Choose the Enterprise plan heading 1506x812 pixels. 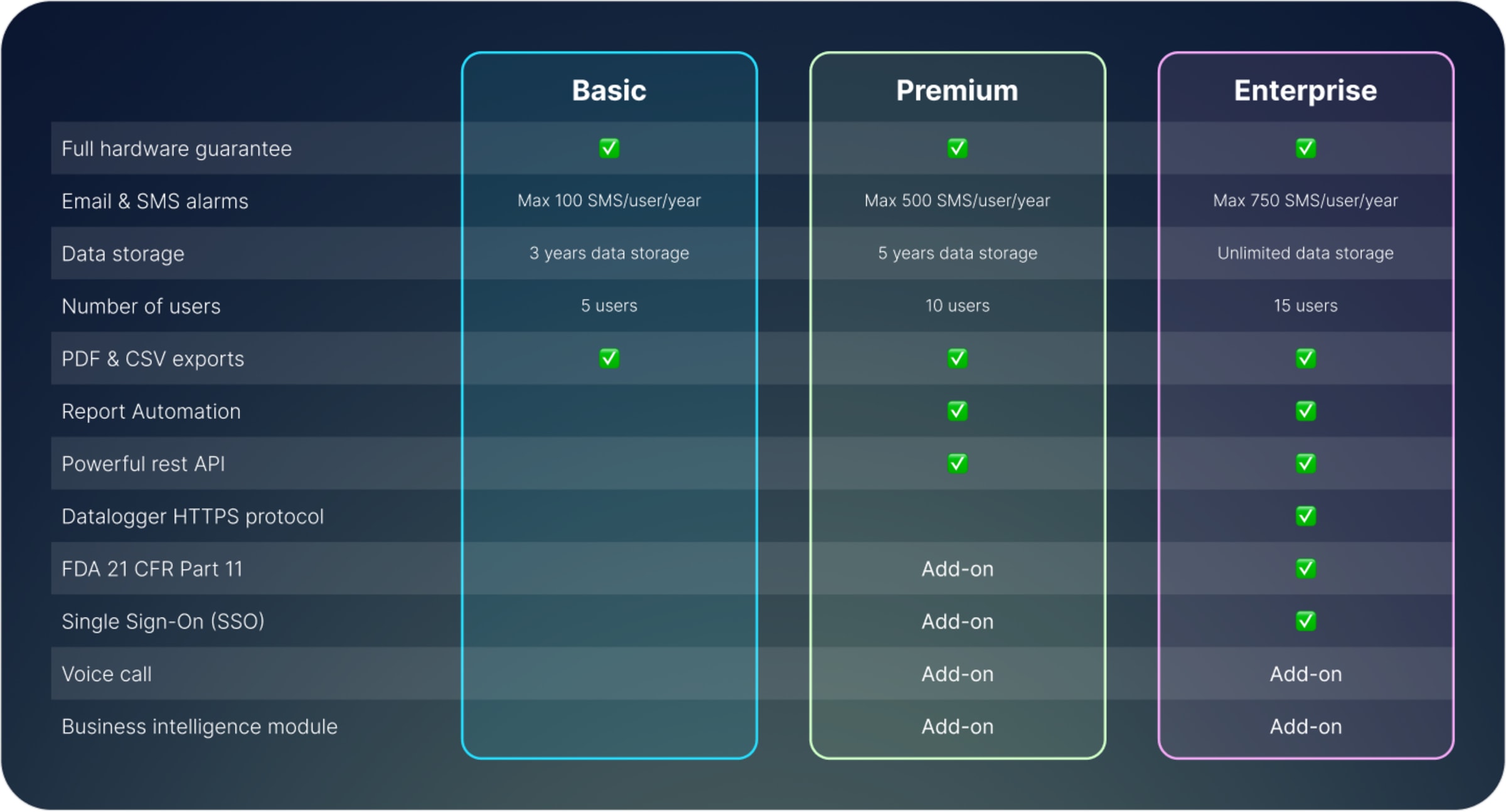[x=1305, y=90]
